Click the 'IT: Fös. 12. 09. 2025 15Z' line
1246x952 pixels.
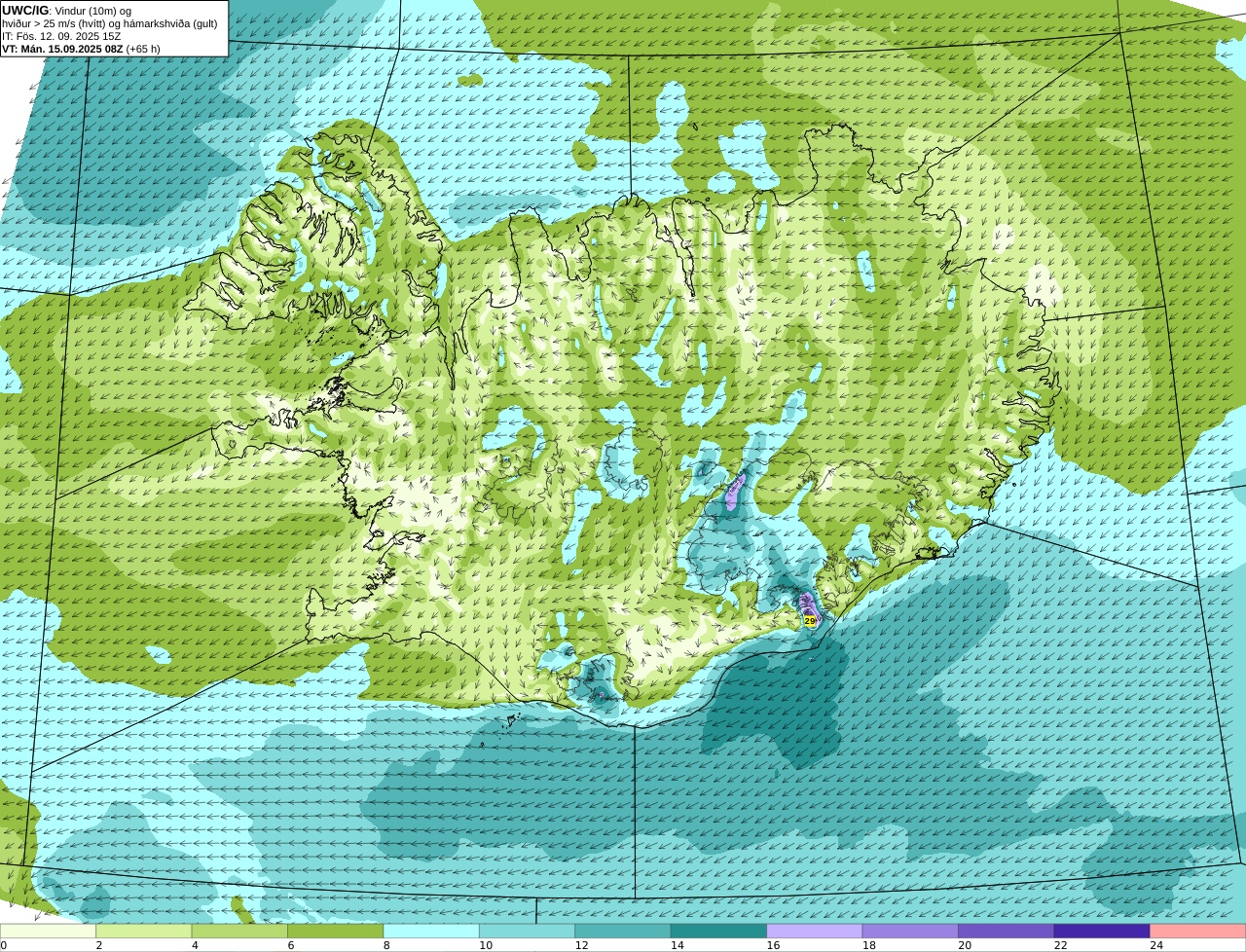(x=60, y=35)
